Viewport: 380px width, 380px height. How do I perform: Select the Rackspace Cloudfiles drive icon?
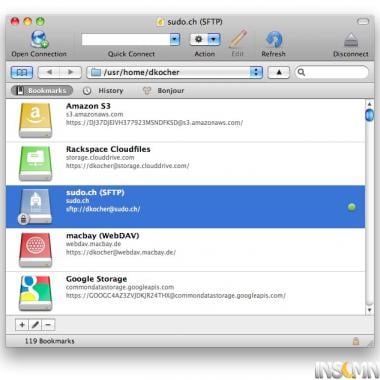click(x=36, y=164)
